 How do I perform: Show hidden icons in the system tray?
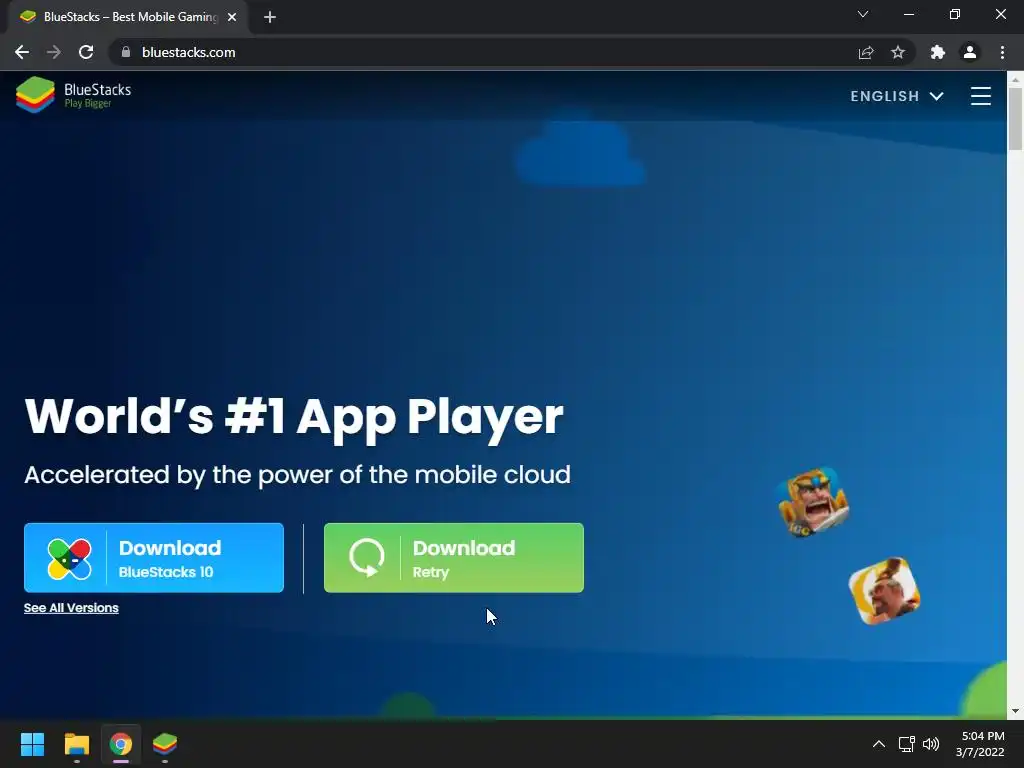click(879, 744)
